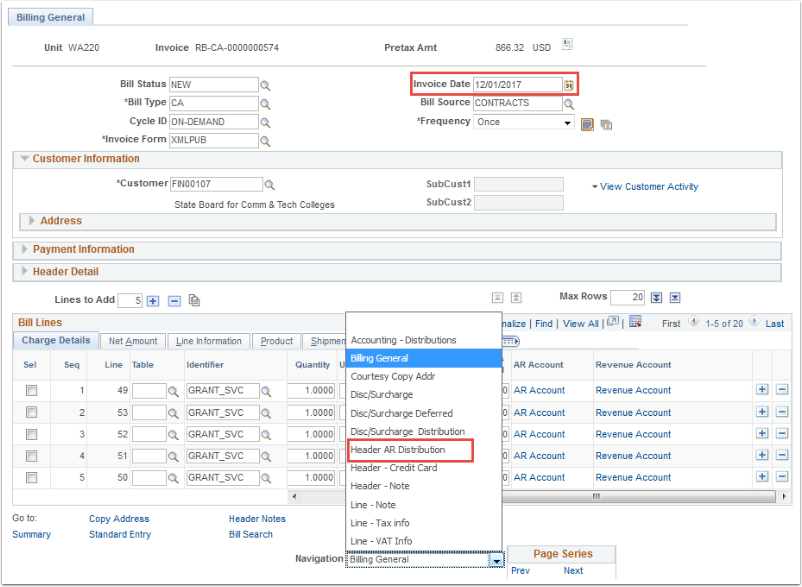802x587 pixels.
Task: Click the copy lines icon next to the minus
Action: coord(194,301)
